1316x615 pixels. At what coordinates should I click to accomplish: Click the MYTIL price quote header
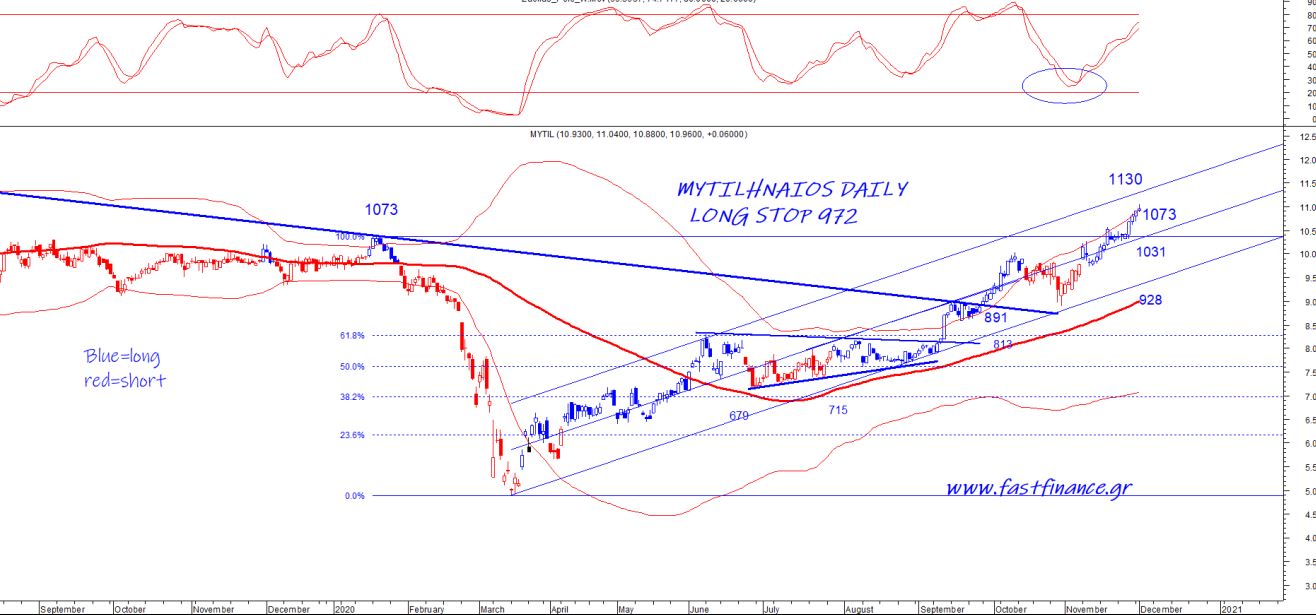[x=657, y=133]
